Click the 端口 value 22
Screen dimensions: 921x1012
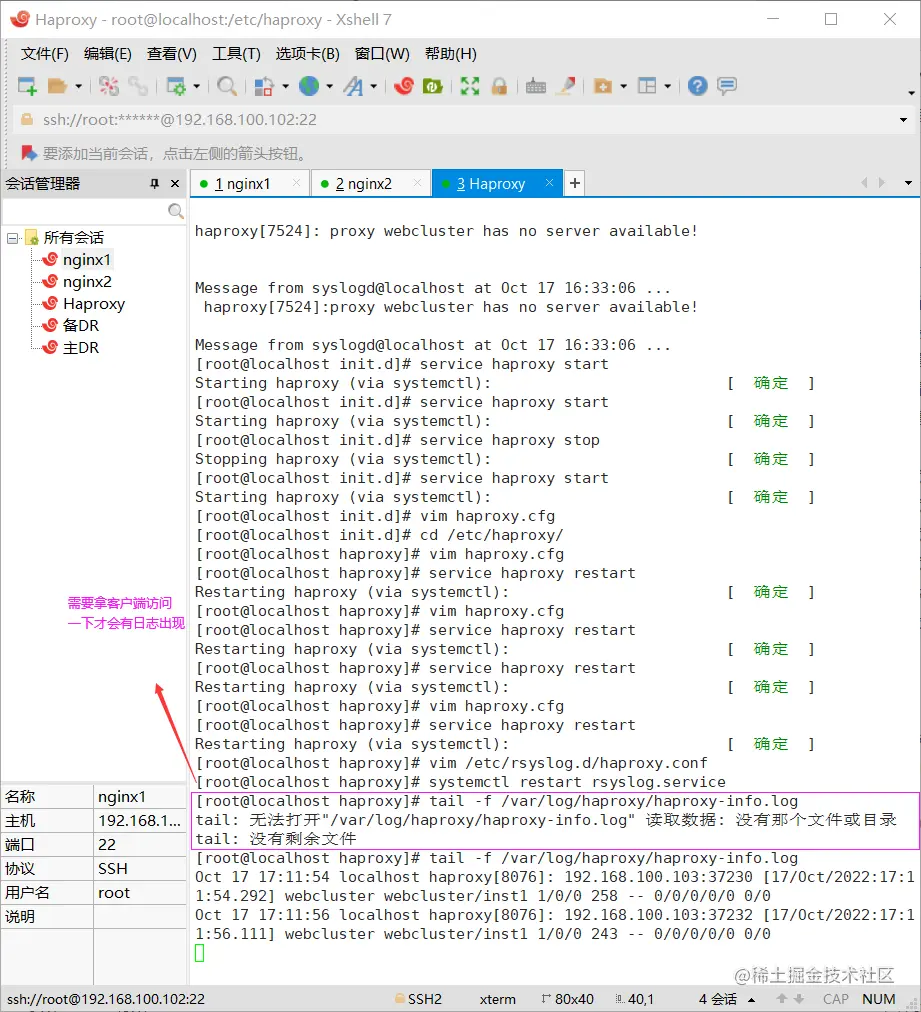[x=139, y=844]
